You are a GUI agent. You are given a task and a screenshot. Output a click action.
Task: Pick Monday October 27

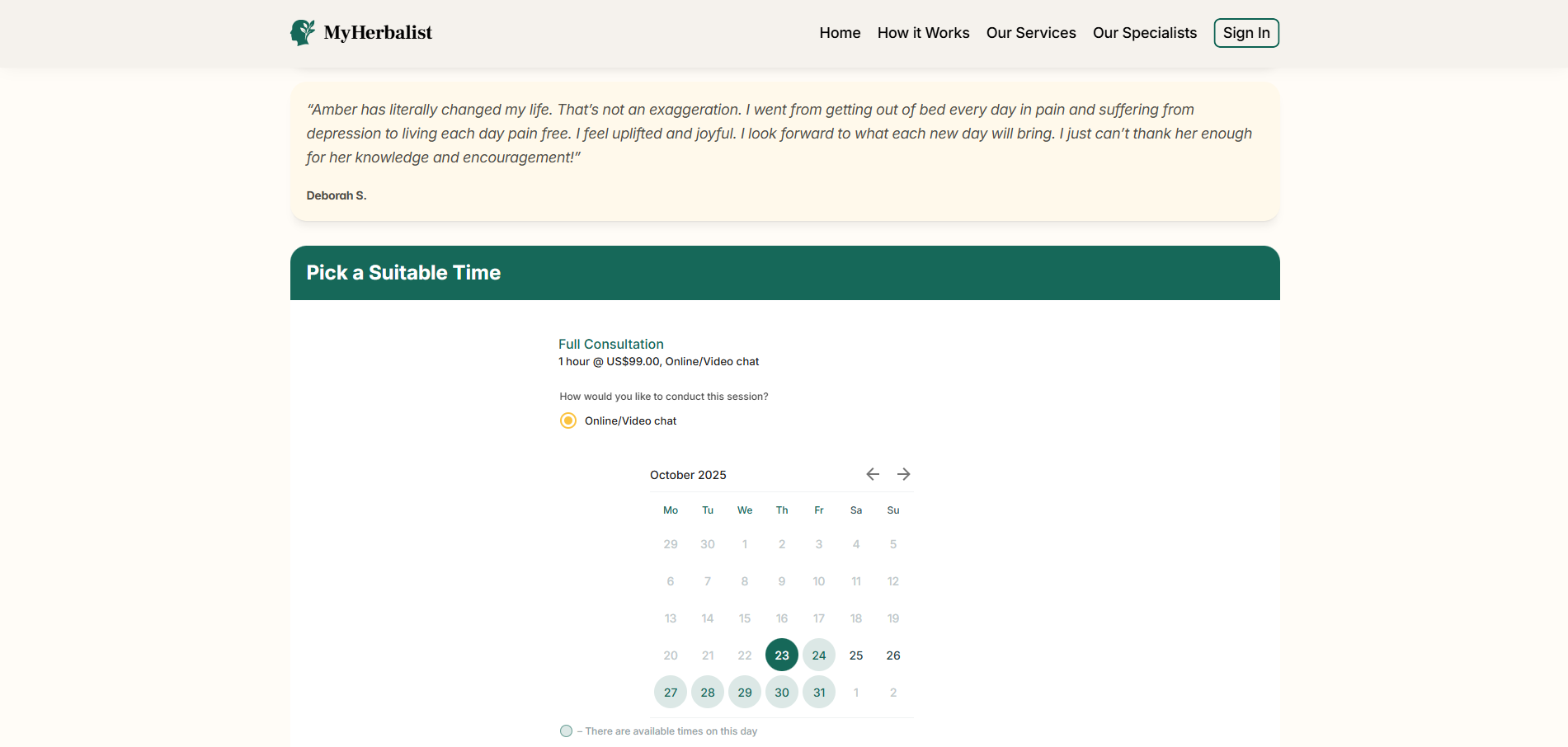pos(671,693)
